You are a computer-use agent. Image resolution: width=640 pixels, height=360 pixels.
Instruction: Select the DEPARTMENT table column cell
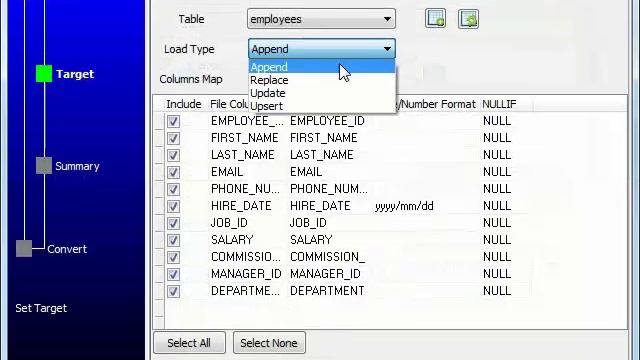[x=327, y=291]
